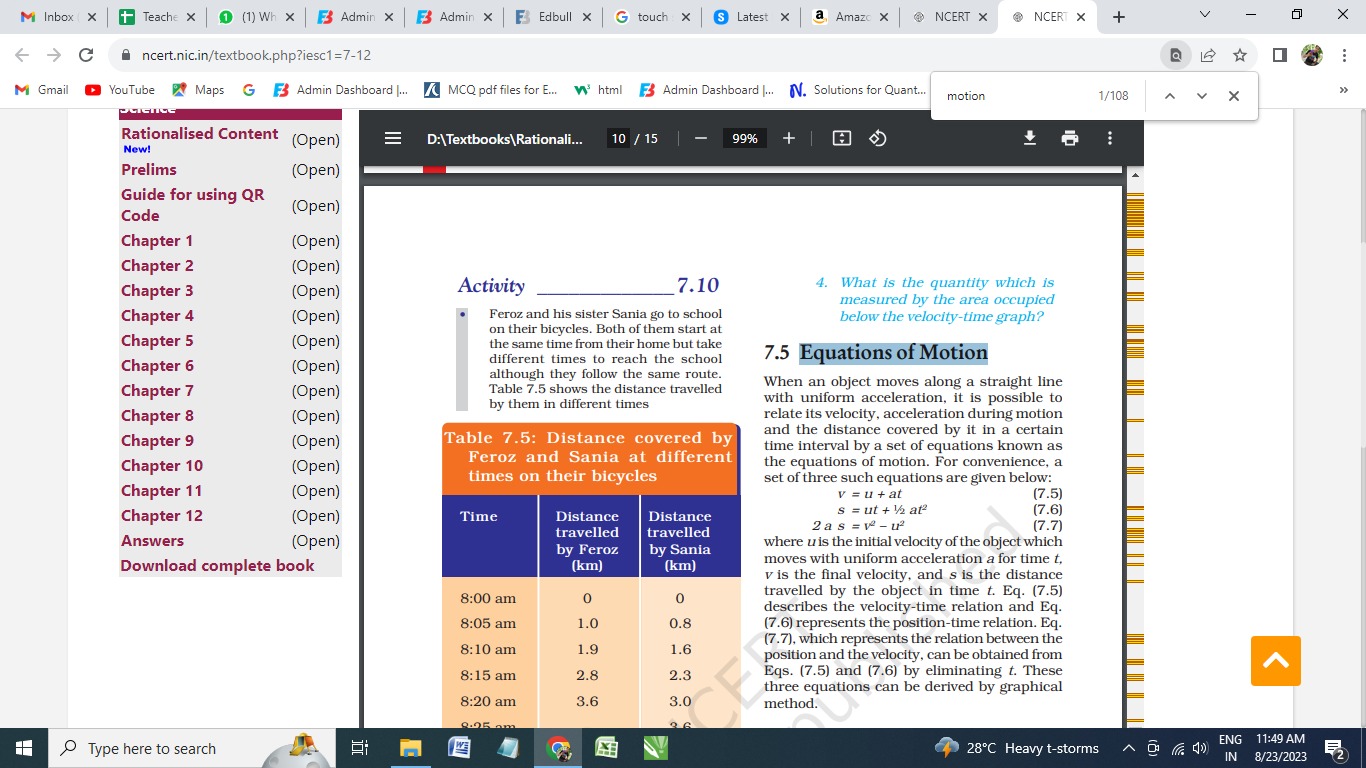Screen dimensions: 1366x768
Task: Bookmark this page with star icon
Action: pos(1240,55)
